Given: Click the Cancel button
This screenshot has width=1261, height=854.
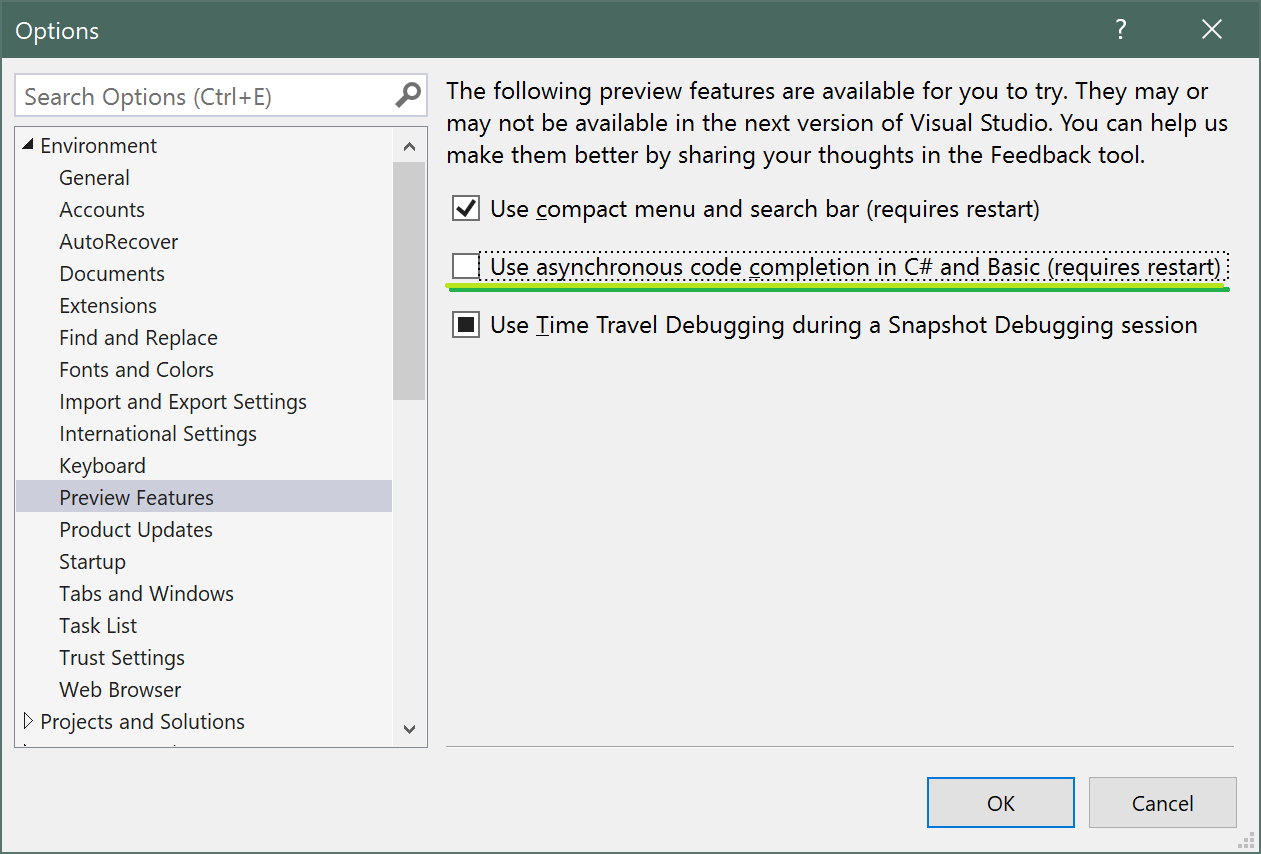Looking at the screenshot, I should [1163, 803].
